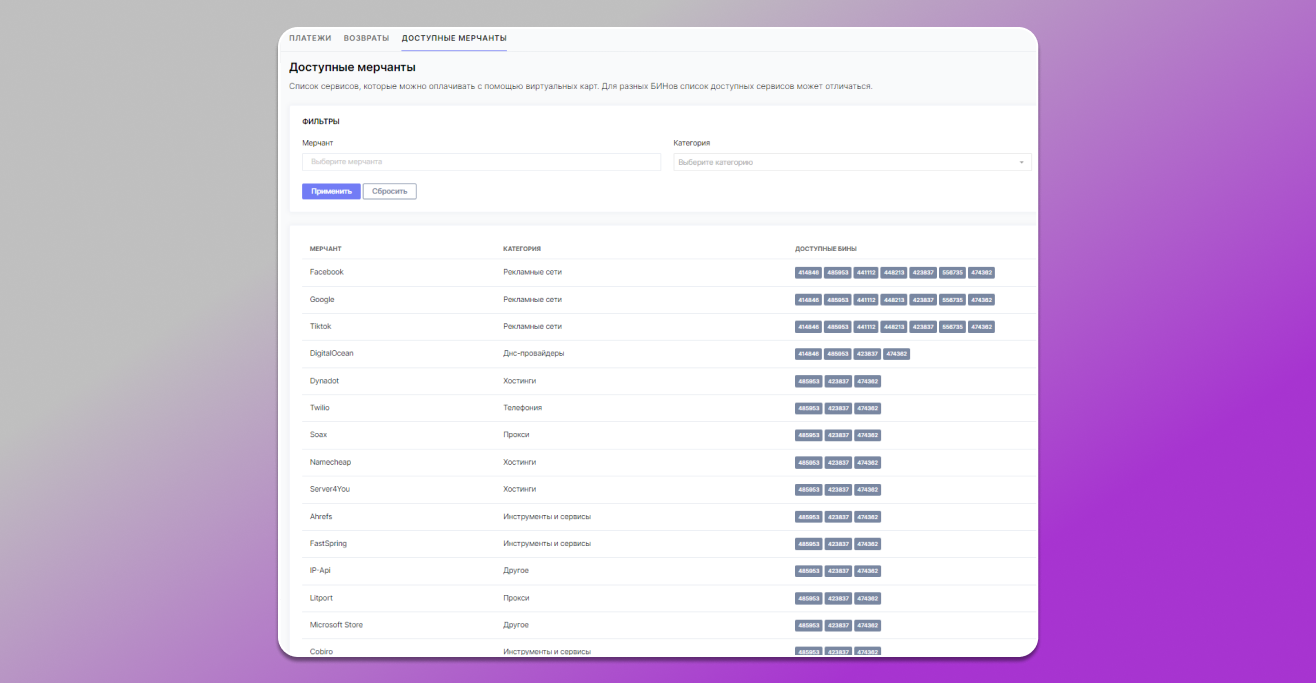Select the Доступные мерчанты tab

[x=454, y=38]
